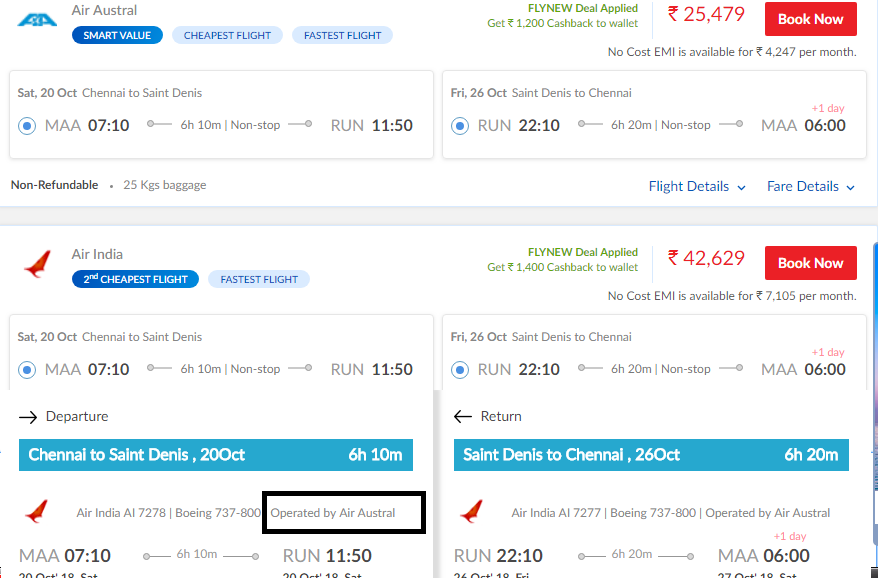The height and width of the screenshot is (578, 878).
Task: Click Air India logo beside flight AI 7277
Action: tap(471, 513)
